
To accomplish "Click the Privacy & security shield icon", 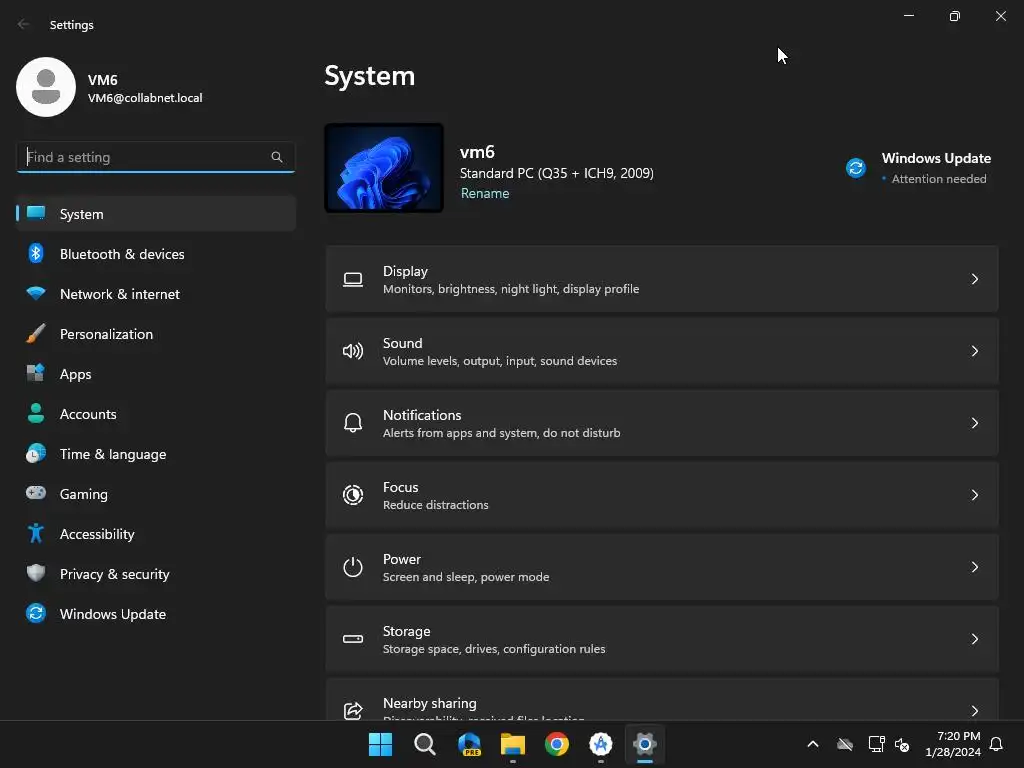I will [x=36, y=573].
